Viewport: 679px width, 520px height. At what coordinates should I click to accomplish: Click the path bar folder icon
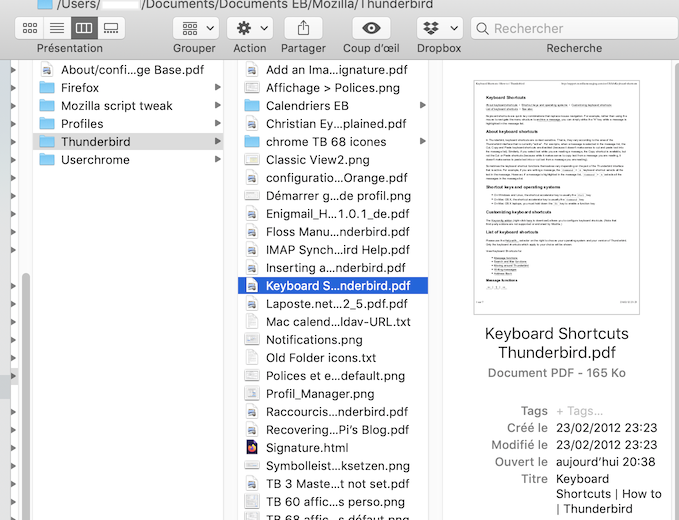click(x=45, y=4)
